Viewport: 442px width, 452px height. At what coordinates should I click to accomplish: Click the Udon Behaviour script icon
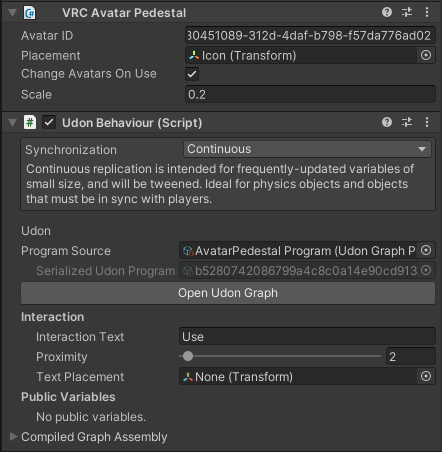pyautogui.click(x=30, y=122)
